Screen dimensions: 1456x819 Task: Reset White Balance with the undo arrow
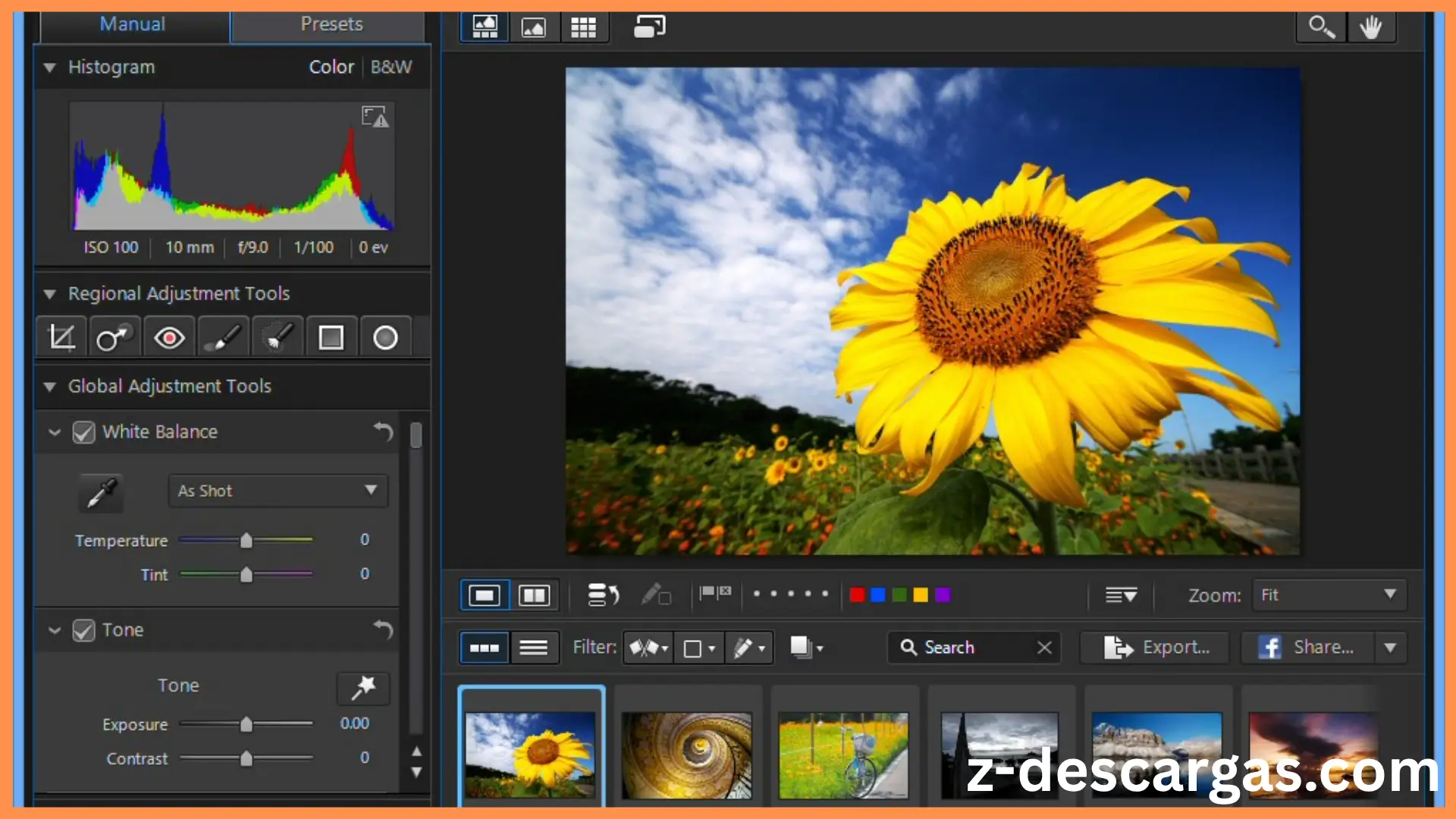coord(383,431)
